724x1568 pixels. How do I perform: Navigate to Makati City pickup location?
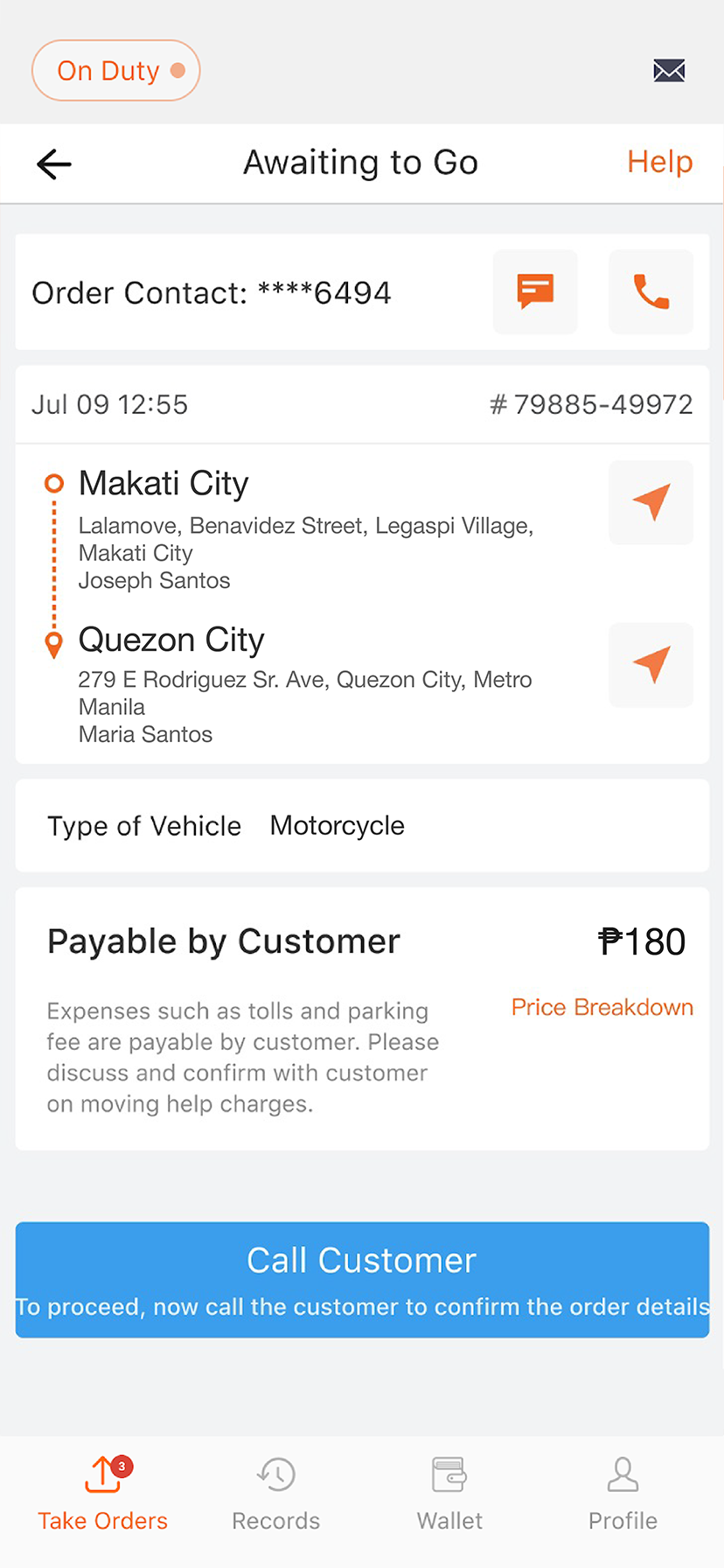coord(651,502)
